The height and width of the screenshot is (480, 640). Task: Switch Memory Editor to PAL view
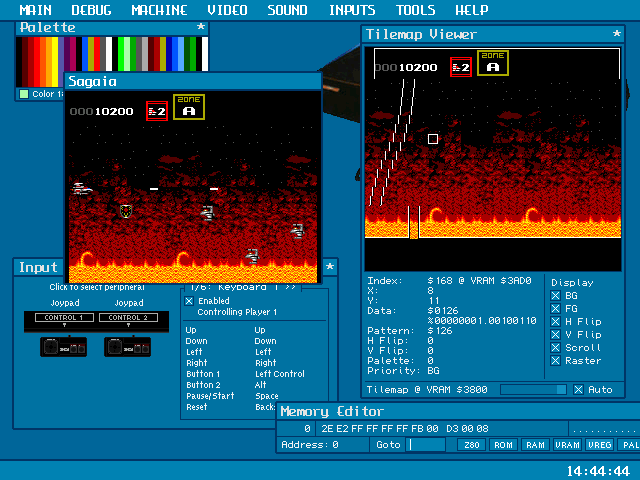[x=630, y=445]
